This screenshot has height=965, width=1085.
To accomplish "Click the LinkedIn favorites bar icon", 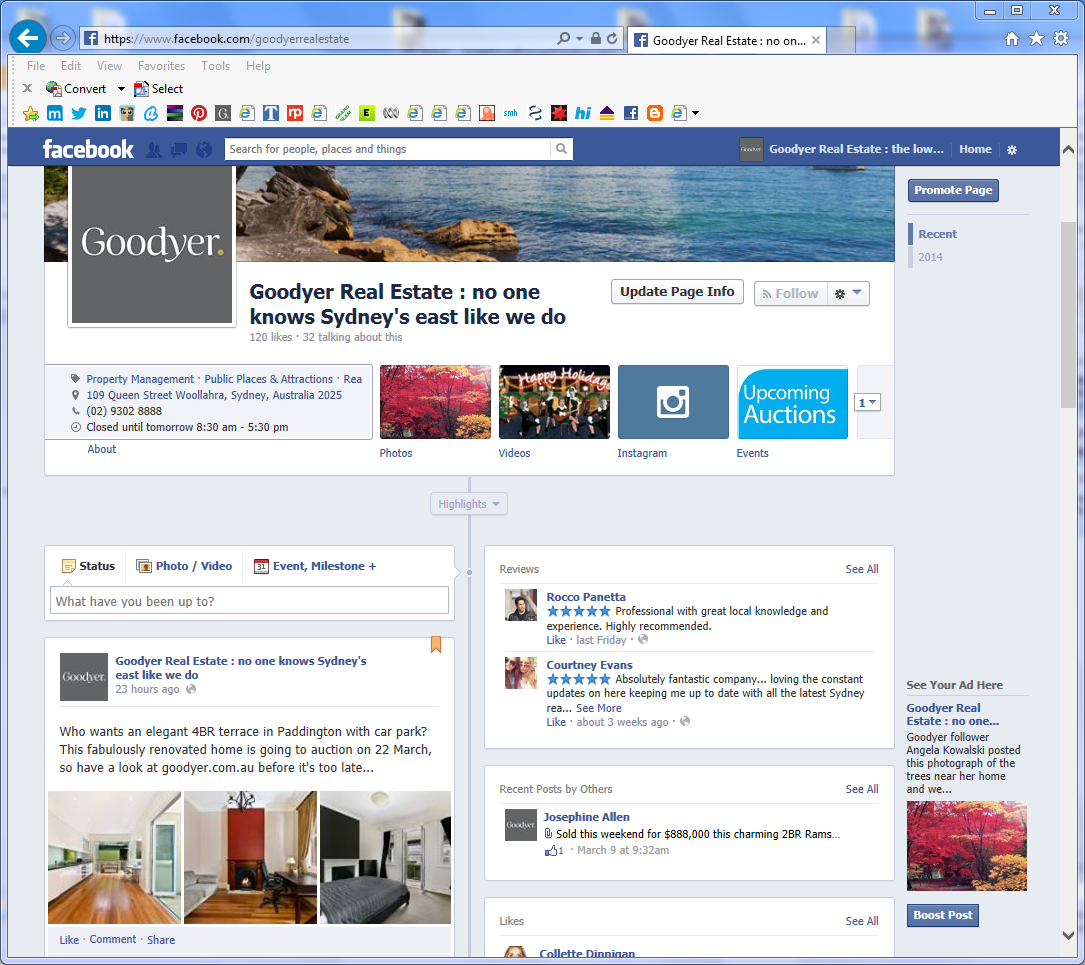I will pos(102,113).
